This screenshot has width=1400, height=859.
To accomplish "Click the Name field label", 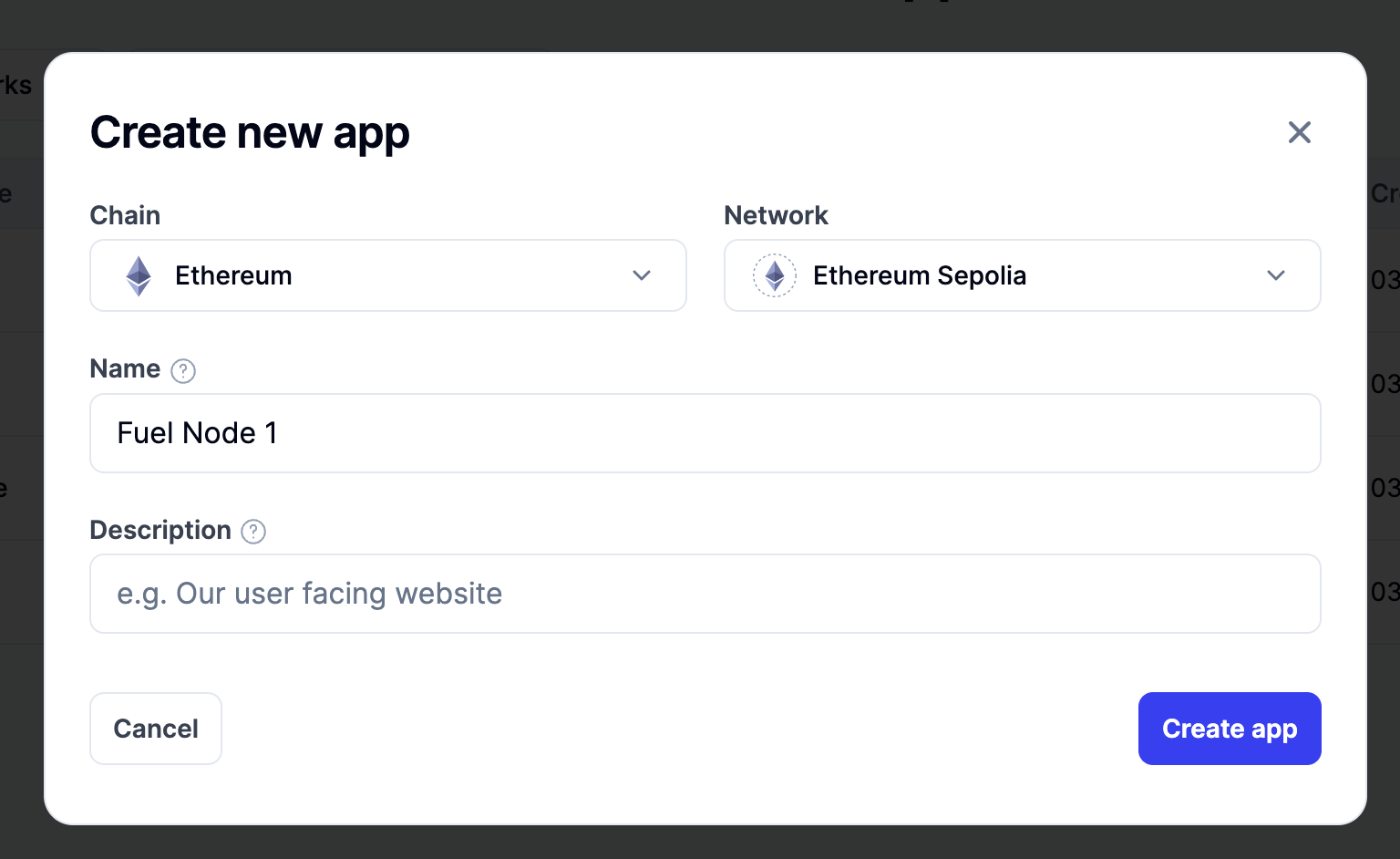I will click(125, 368).
